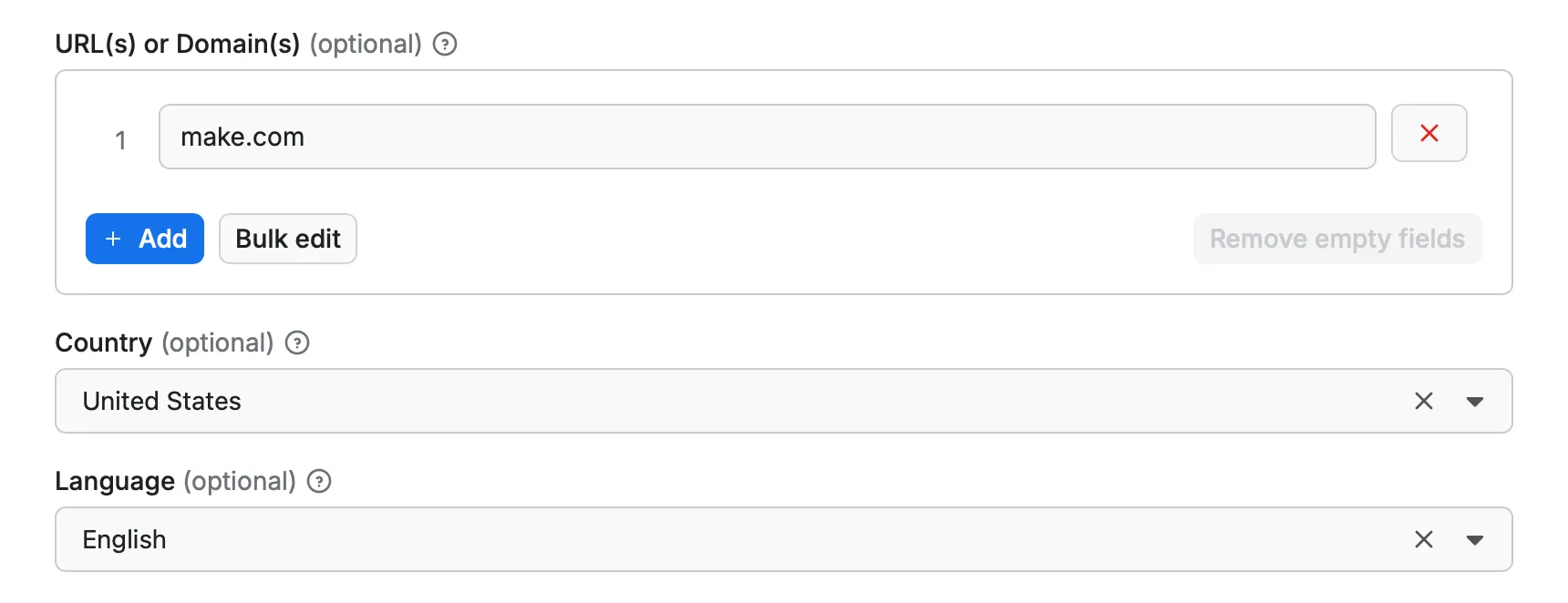This screenshot has height=603, width=1568.
Task: Click the help icon beside URL(s) or Domain(s)
Action: 445,44
